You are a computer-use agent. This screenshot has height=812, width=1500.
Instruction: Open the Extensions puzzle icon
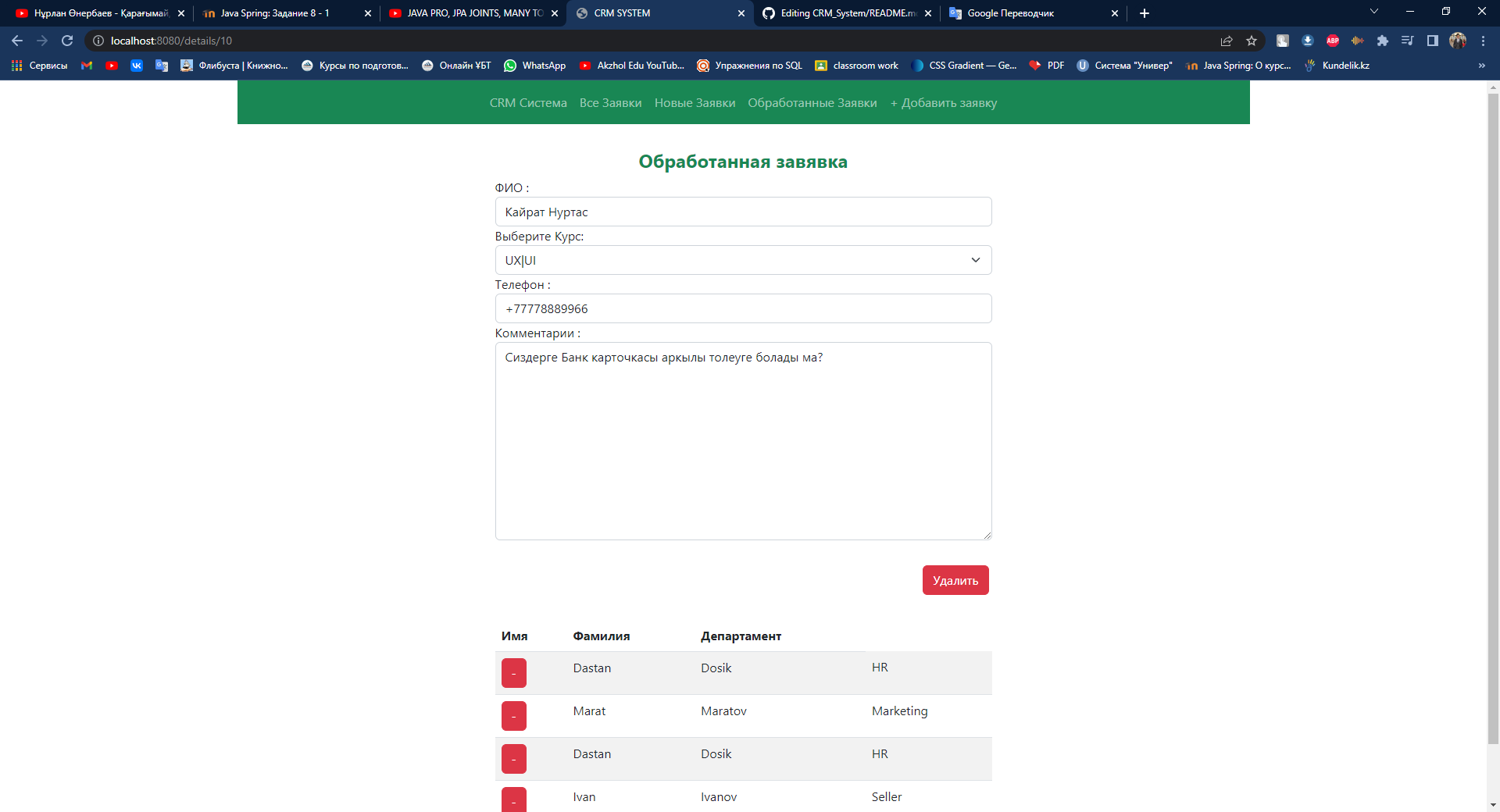point(1383,41)
